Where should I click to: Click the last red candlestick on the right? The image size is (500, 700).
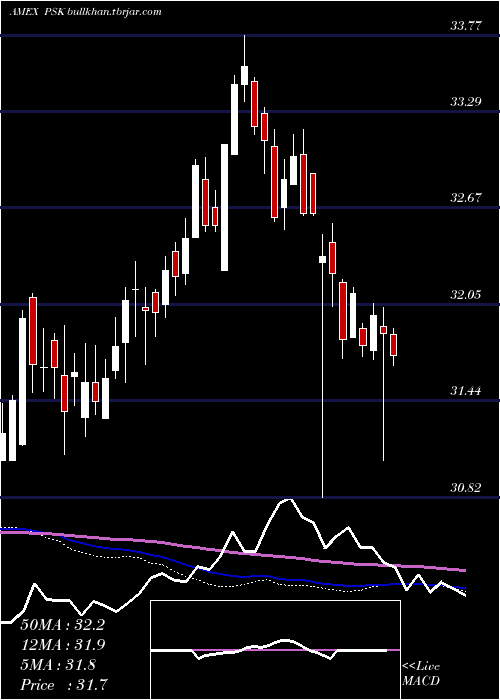[393, 345]
